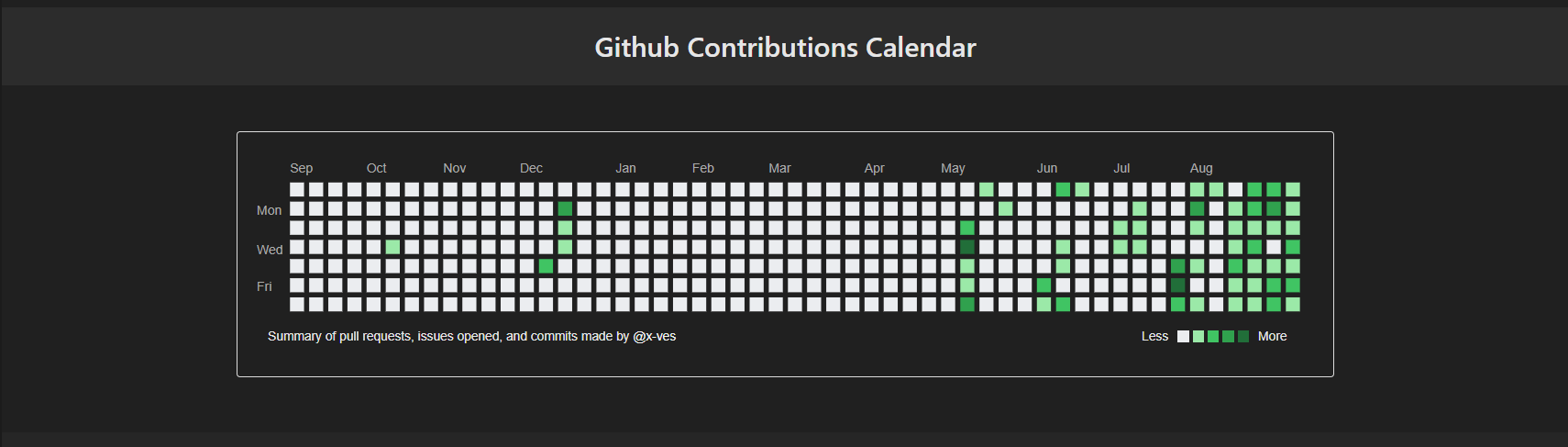Click the darkest green legend swatch beside More
Screen dimensions: 1568x447
1243,337
